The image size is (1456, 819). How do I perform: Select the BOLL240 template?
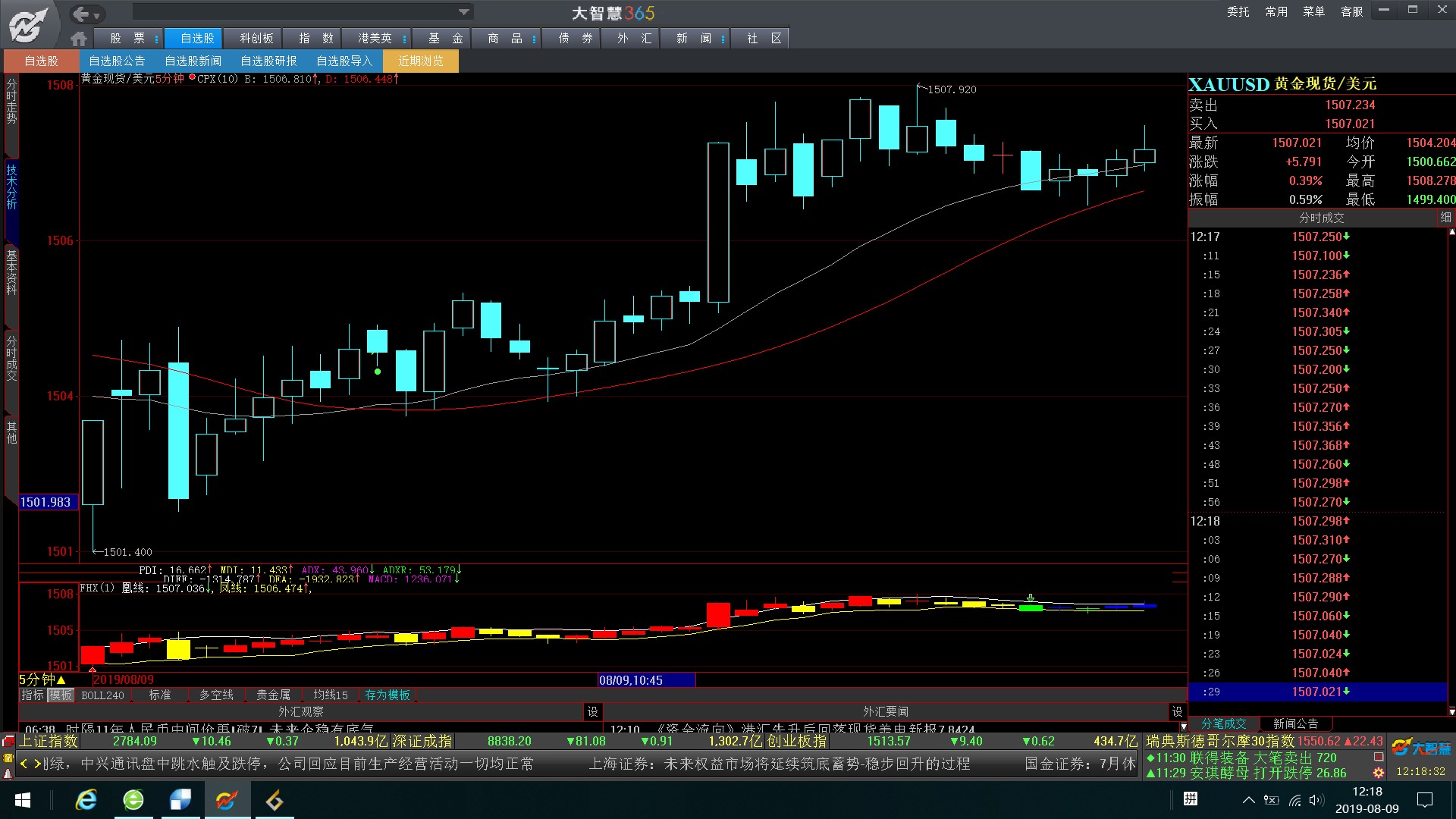(102, 695)
